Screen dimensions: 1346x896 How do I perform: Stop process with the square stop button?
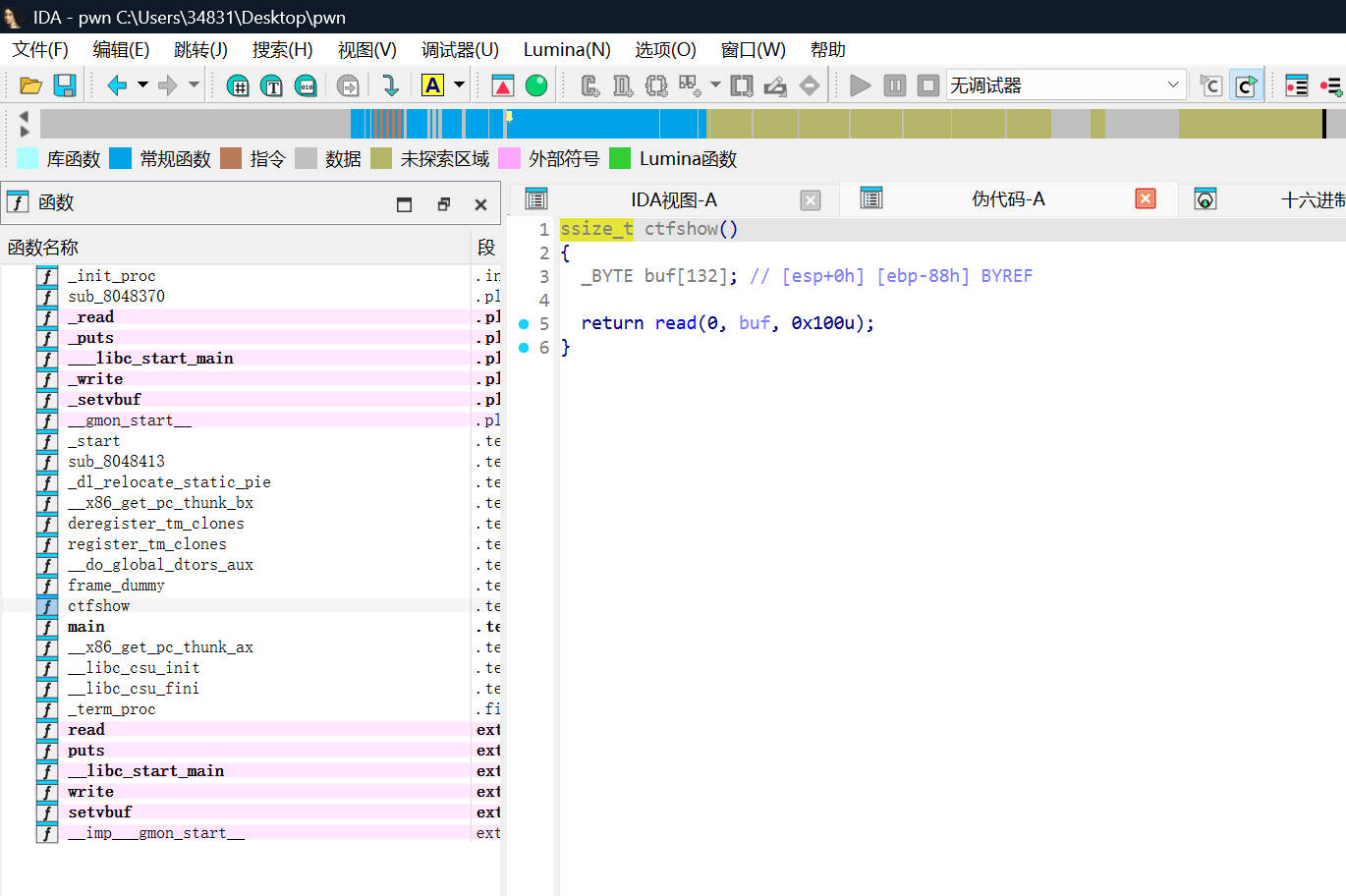[x=928, y=85]
